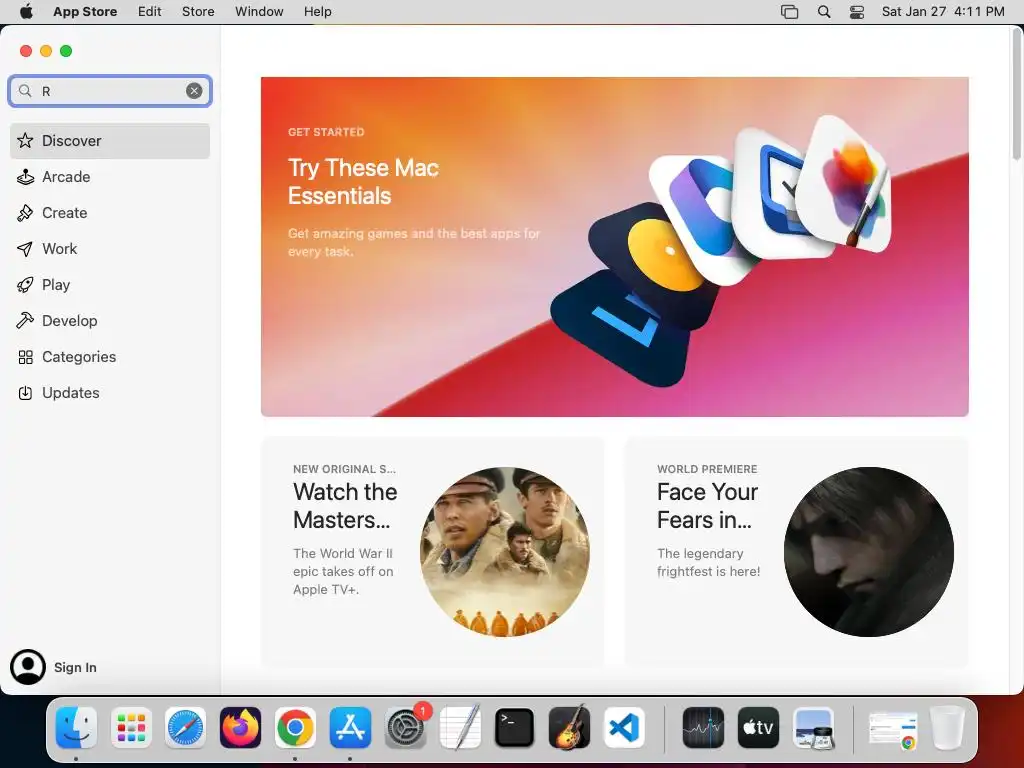The image size is (1024, 768).
Task: Click the account avatar icon
Action: pyautogui.click(x=27, y=667)
